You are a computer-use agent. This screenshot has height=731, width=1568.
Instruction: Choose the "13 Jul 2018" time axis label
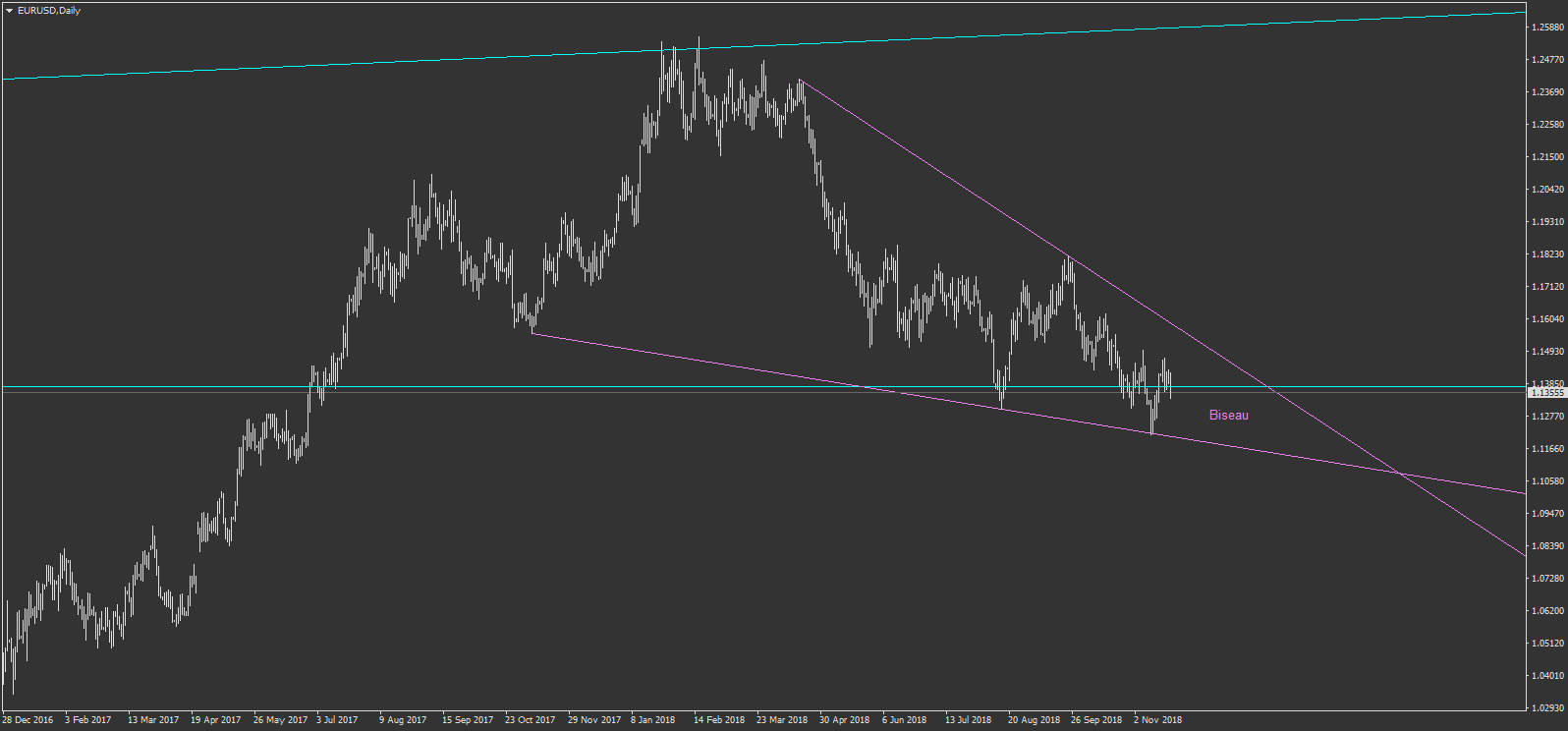click(969, 720)
